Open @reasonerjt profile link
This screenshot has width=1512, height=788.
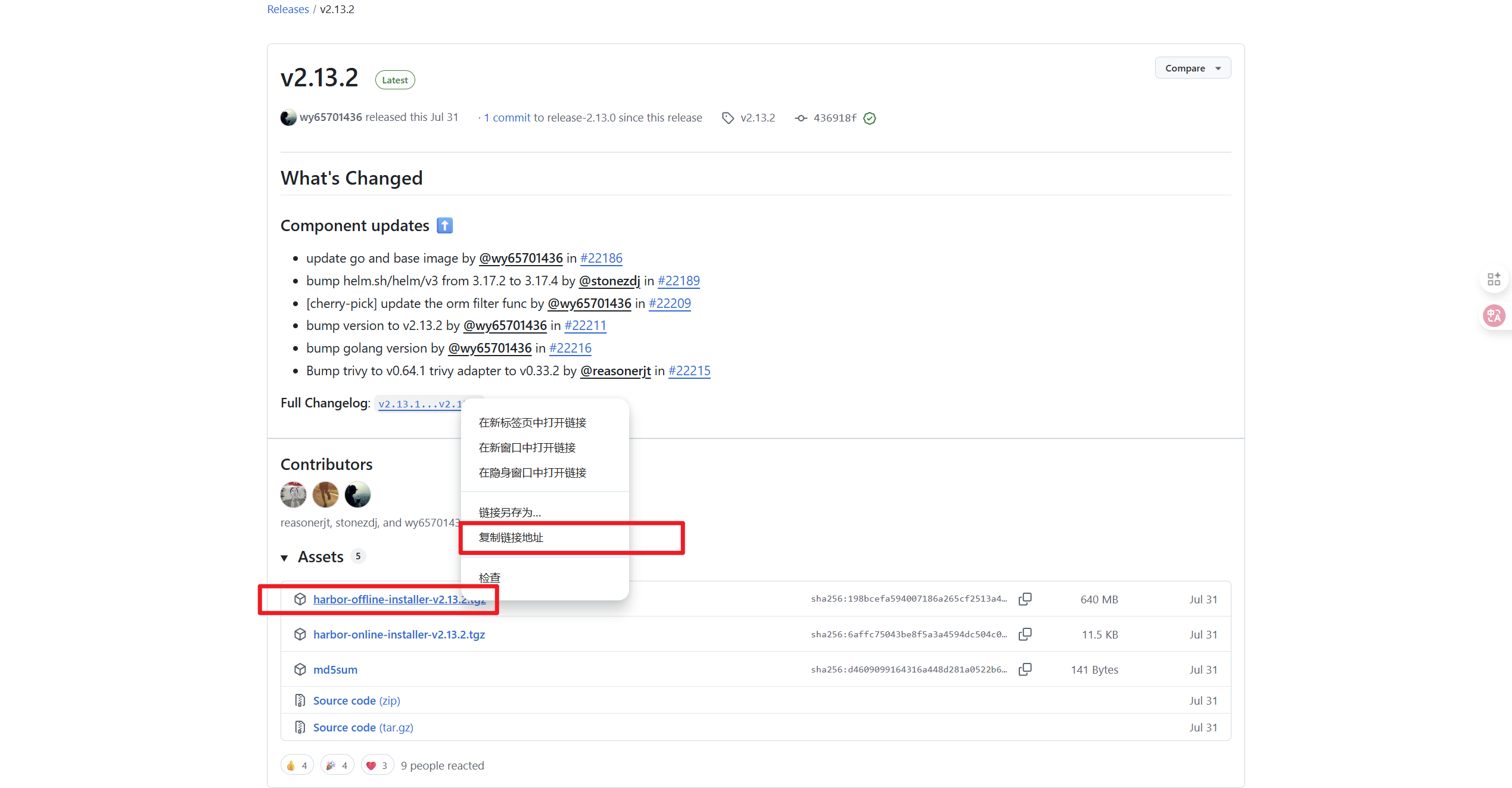tap(615, 370)
